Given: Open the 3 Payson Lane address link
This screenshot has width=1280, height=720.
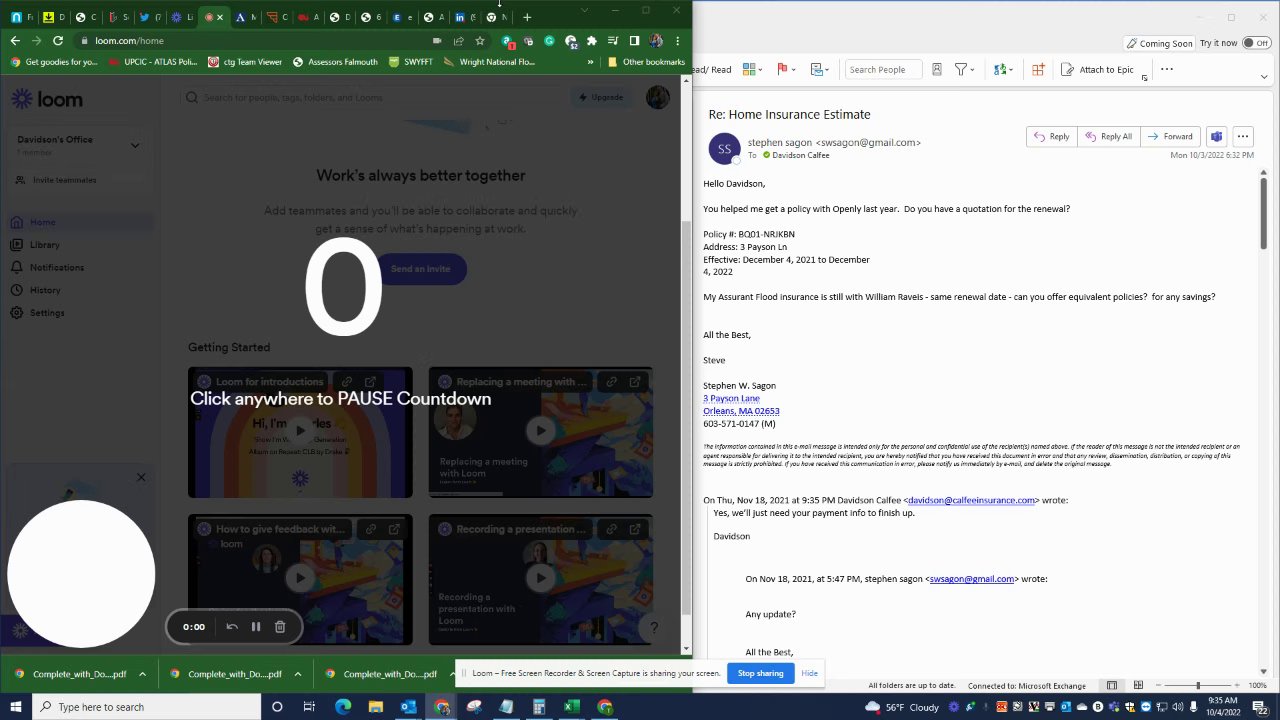Looking at the screenshot, I should (x=731, y=398).
